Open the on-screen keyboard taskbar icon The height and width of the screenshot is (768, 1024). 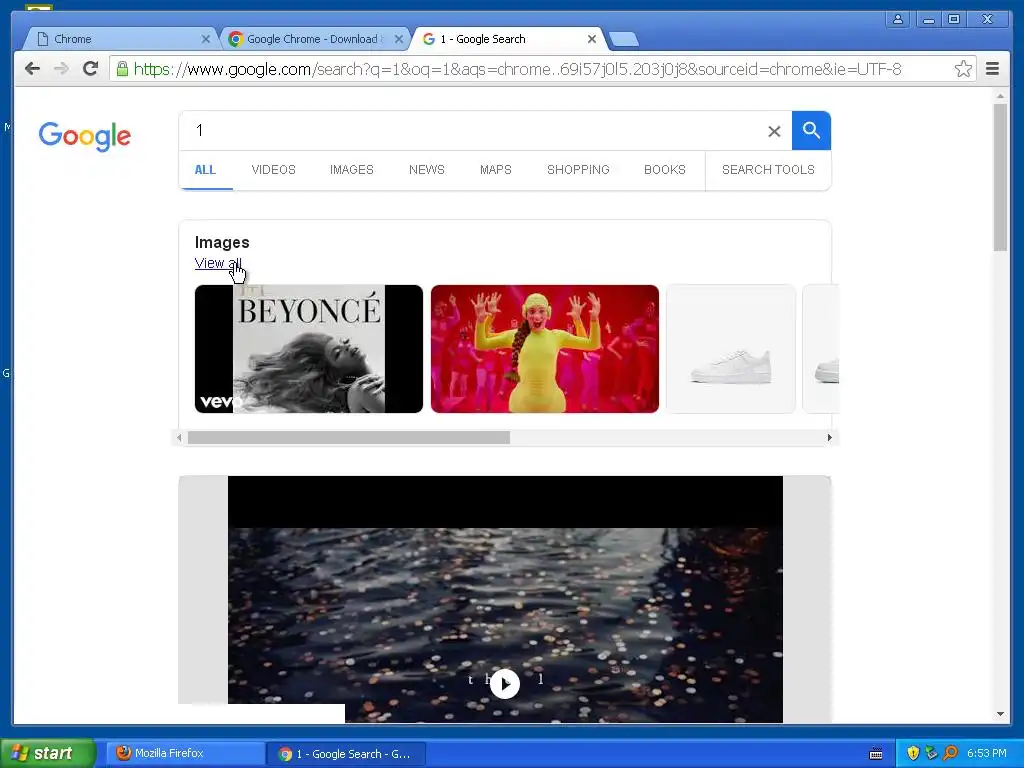pos(876,754)
